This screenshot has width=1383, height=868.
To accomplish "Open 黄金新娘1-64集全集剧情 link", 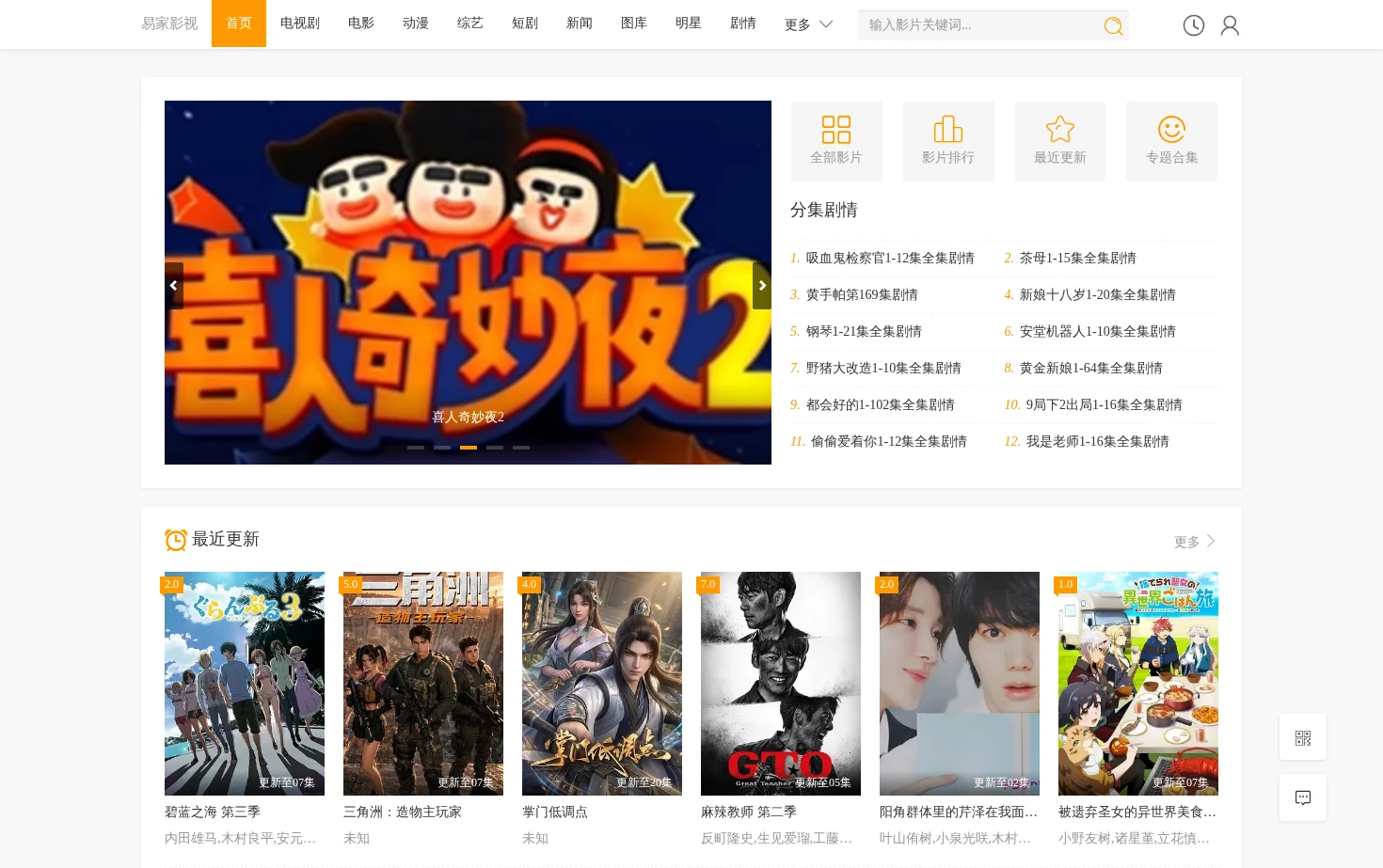I will [1091, 368].
